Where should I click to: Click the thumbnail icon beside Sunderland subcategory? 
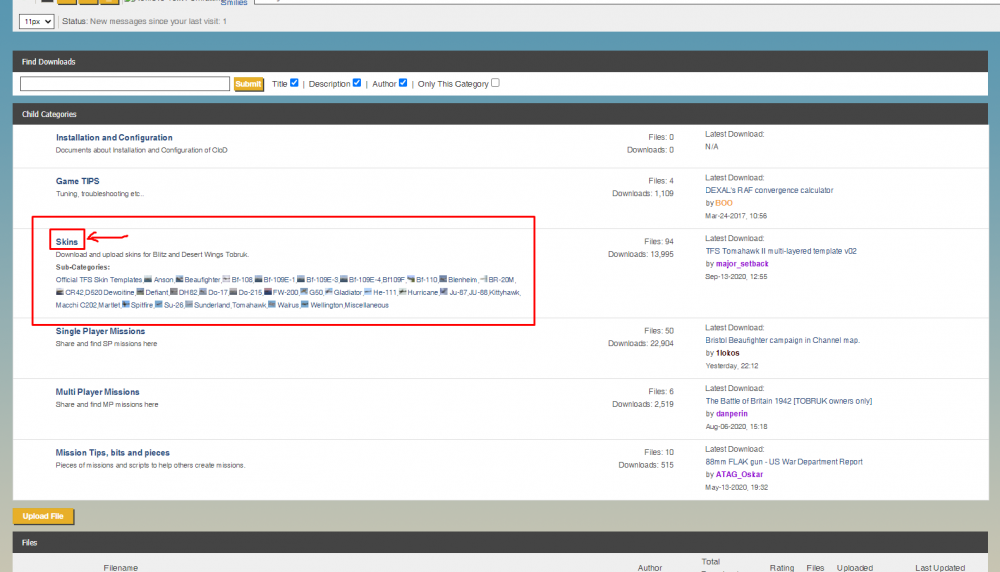point(189,304)
